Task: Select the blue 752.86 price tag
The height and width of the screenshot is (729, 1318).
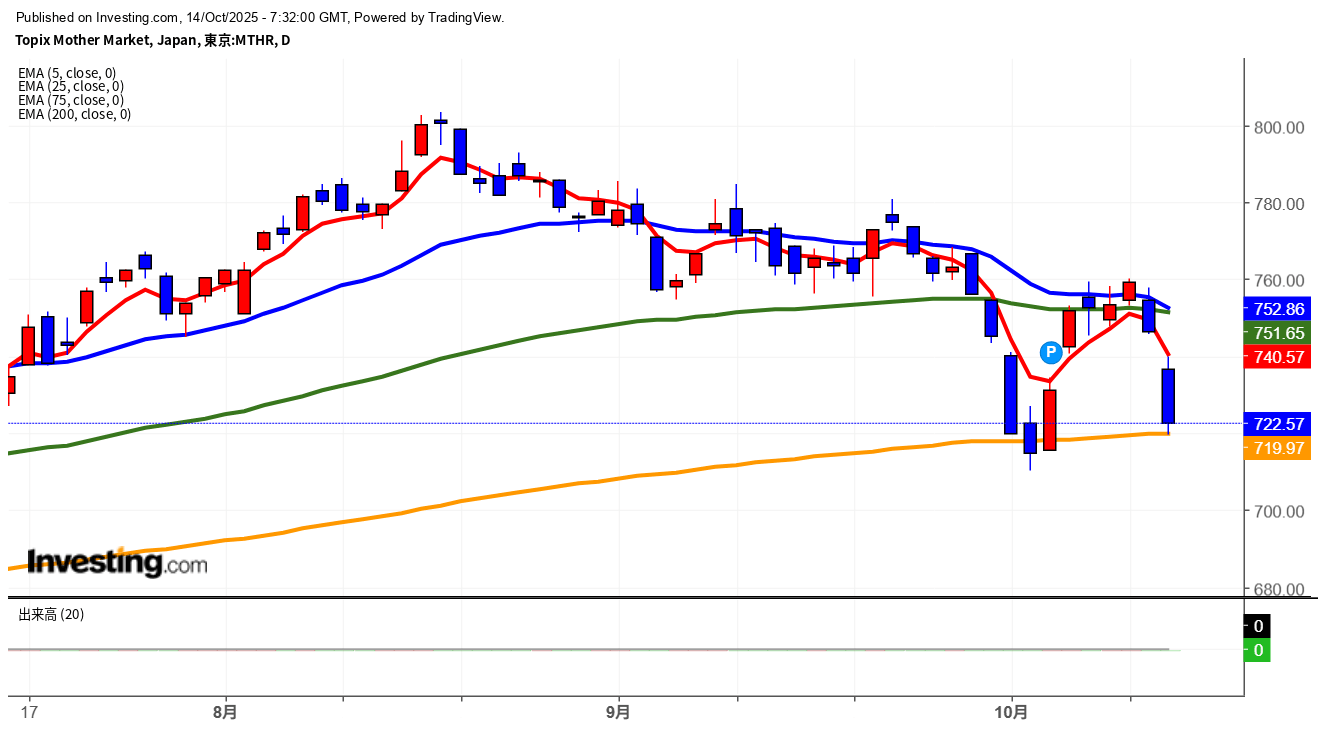Action: coord(1278,309)
